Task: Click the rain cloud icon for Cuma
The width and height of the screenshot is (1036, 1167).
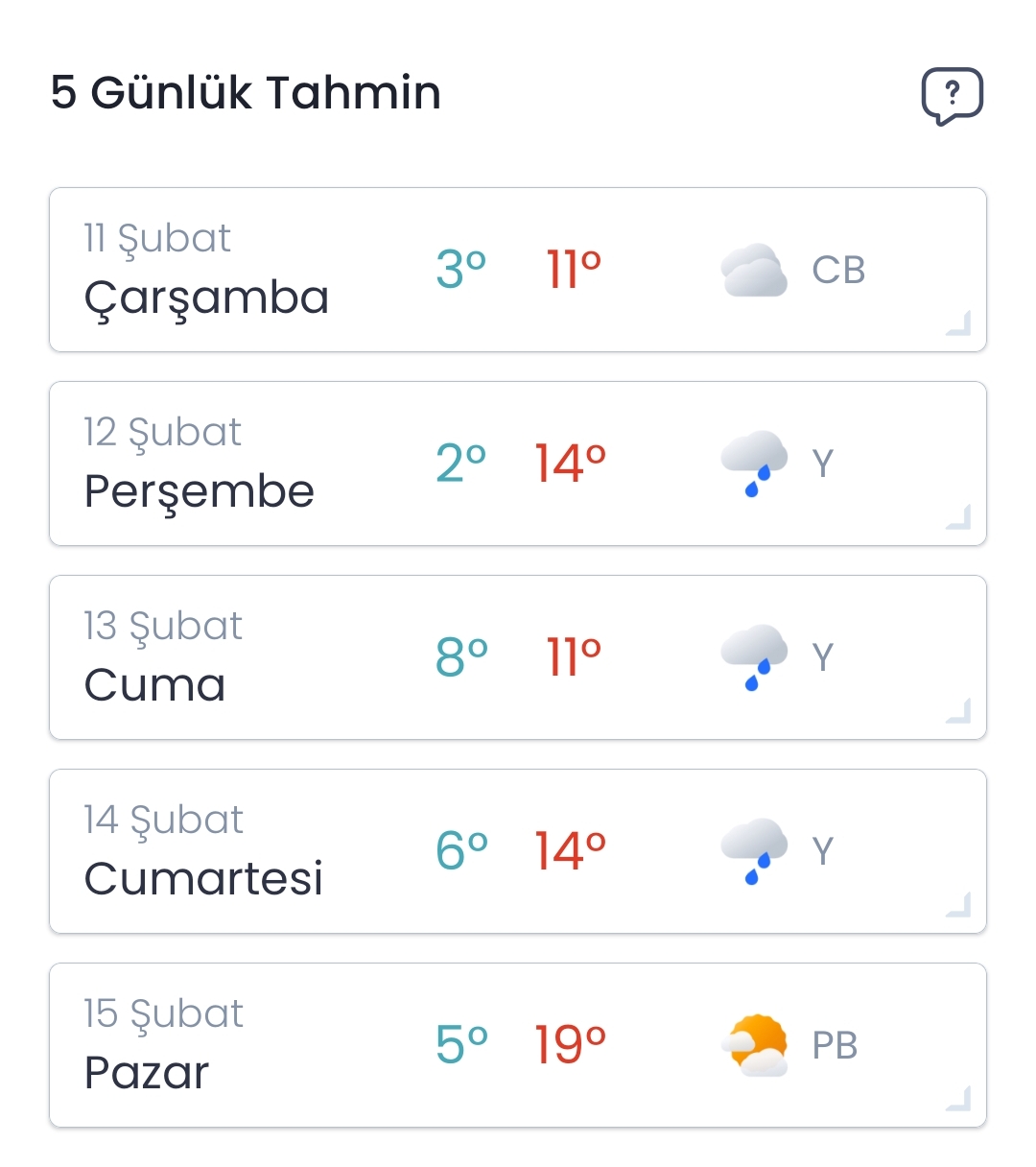Action: pyautogui.click(x=754, y=657)
